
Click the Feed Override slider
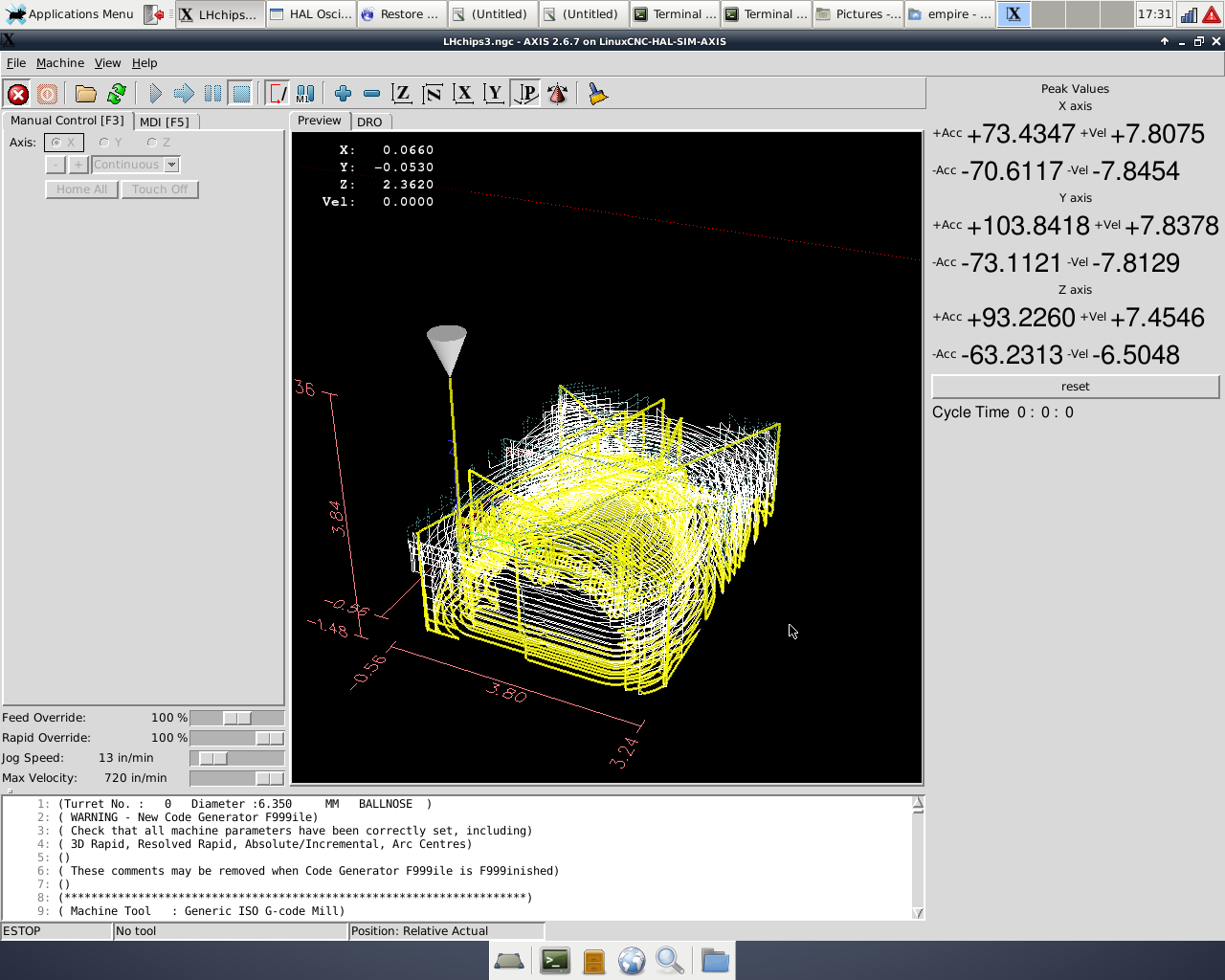coord(236,718)
